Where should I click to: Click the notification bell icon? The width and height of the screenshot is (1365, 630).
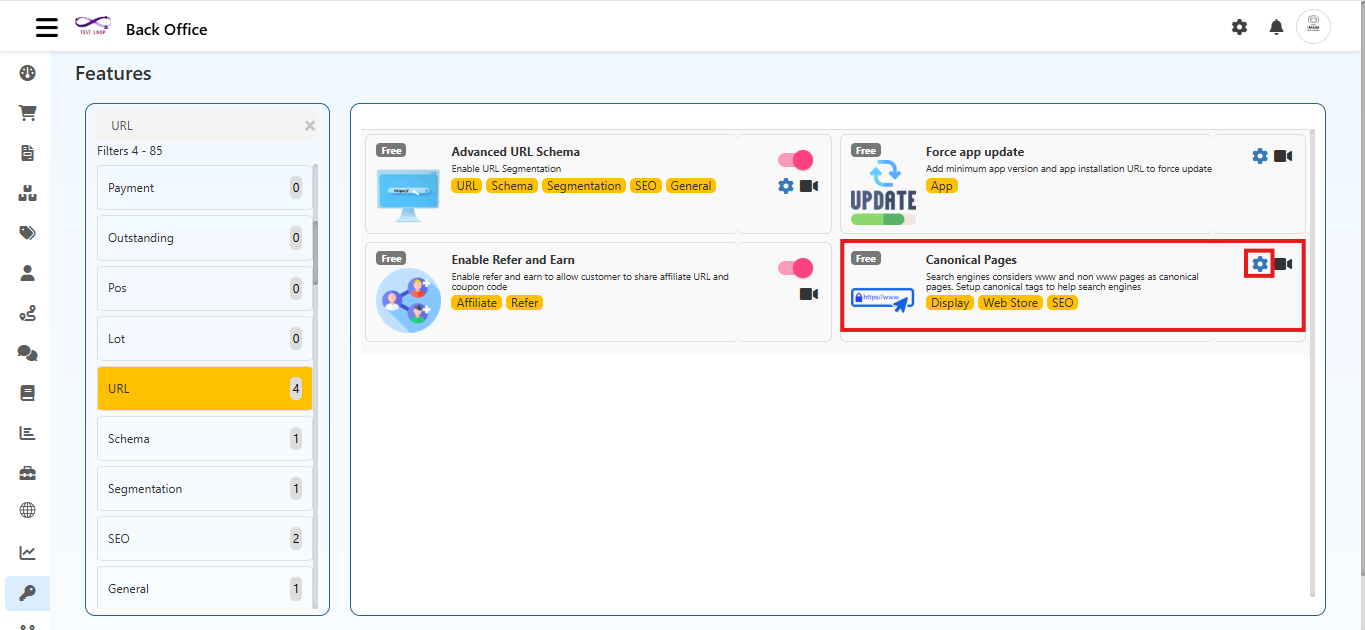pos(1276,27)
